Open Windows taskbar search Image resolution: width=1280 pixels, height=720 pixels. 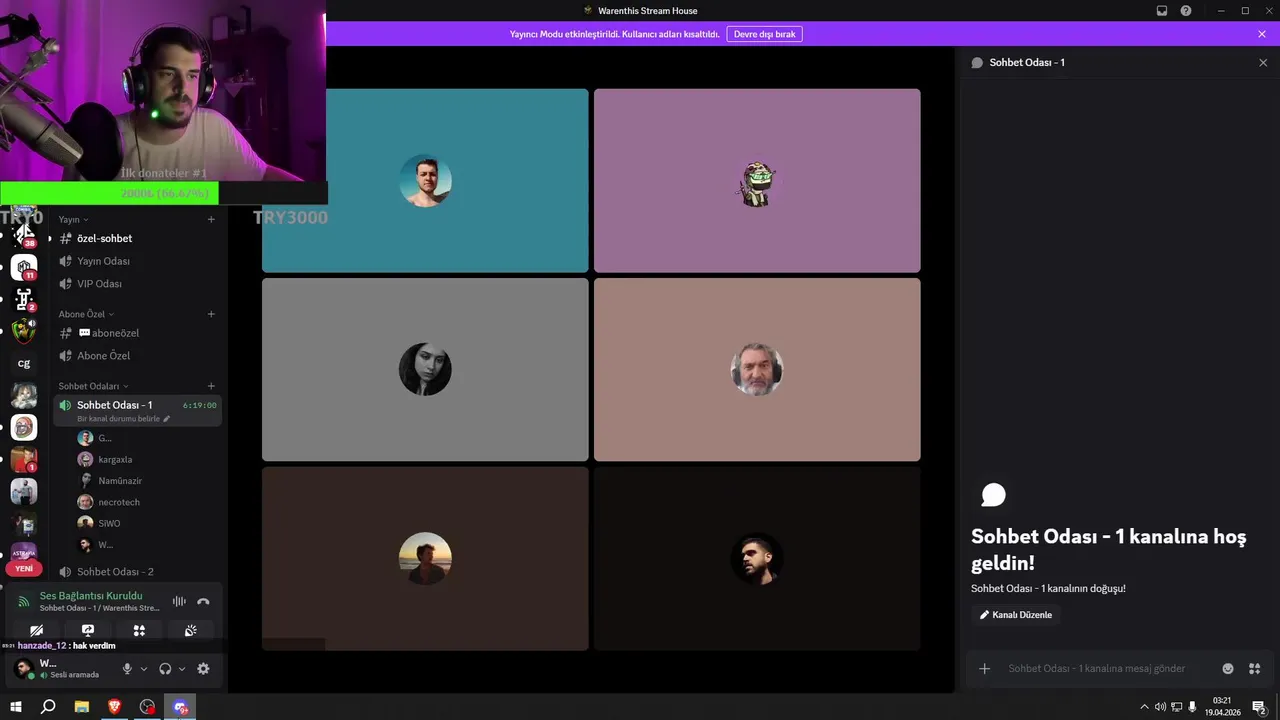[x=48, y=707]
